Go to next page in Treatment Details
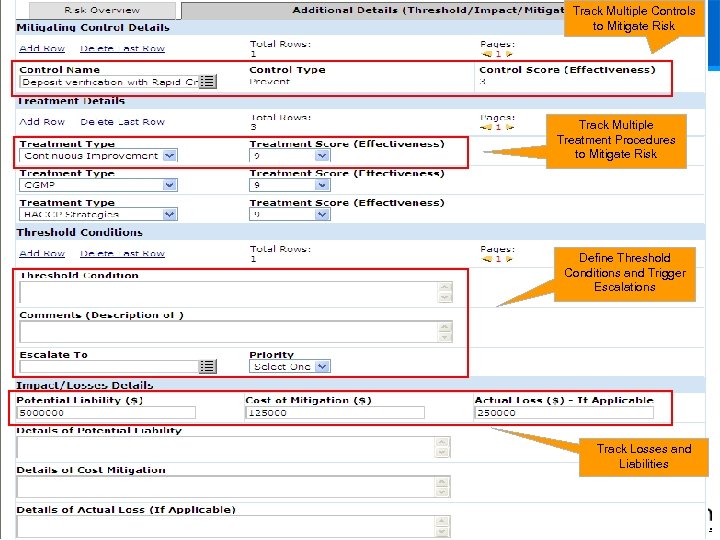This screenshot has width=720, height=540. coord(510,127)
